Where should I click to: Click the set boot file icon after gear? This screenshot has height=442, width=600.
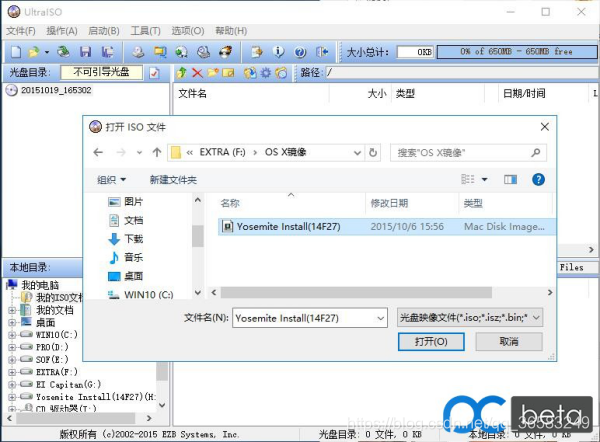pos(281,72)
